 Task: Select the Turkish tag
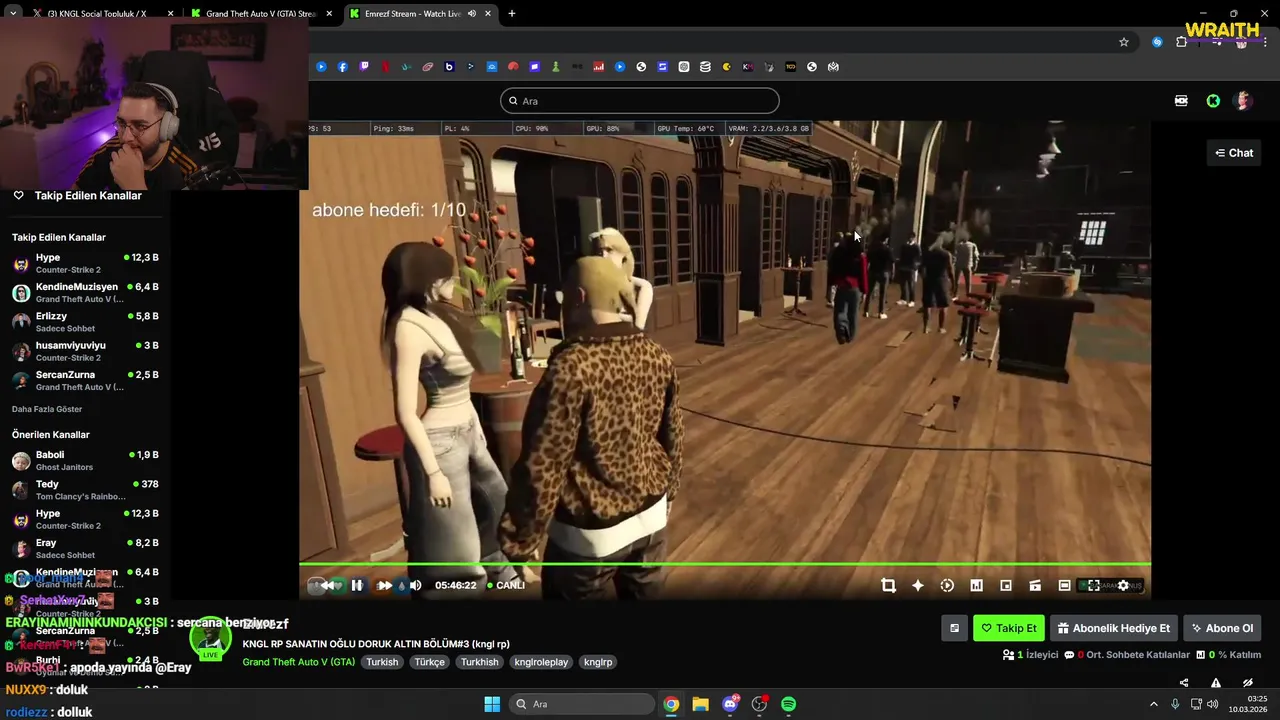pyautogui.click(x=382, y=662)
